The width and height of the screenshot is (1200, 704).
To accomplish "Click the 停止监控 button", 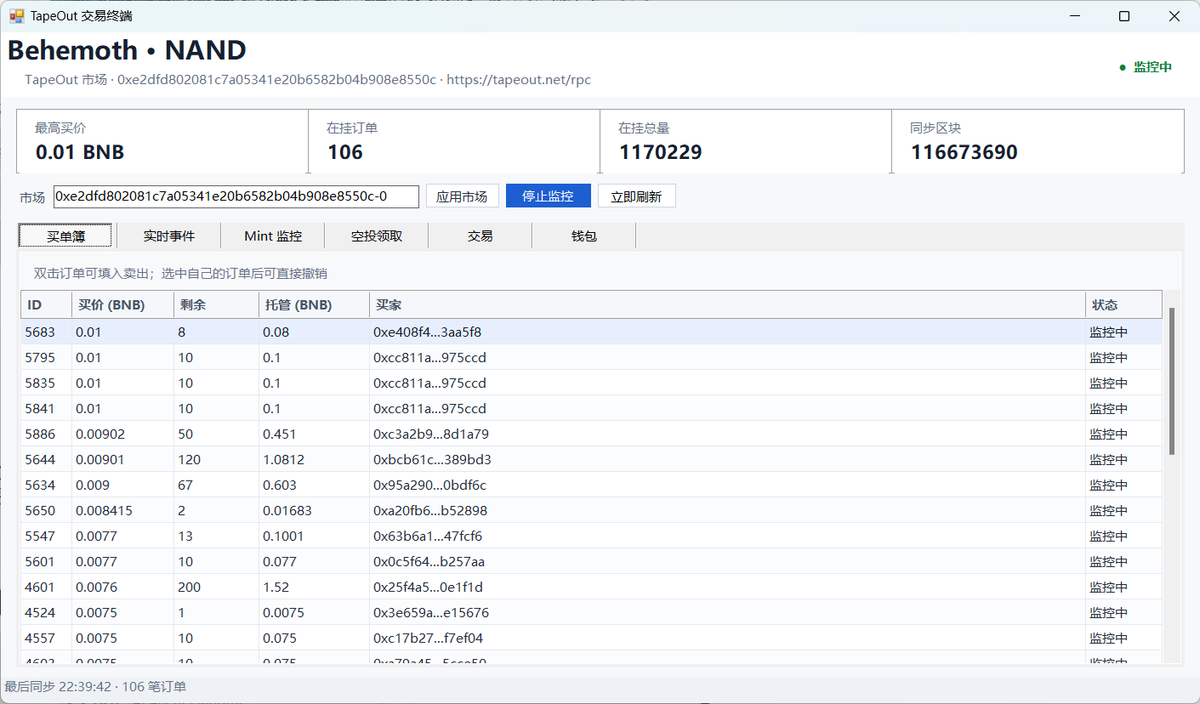I will [548, 196].
